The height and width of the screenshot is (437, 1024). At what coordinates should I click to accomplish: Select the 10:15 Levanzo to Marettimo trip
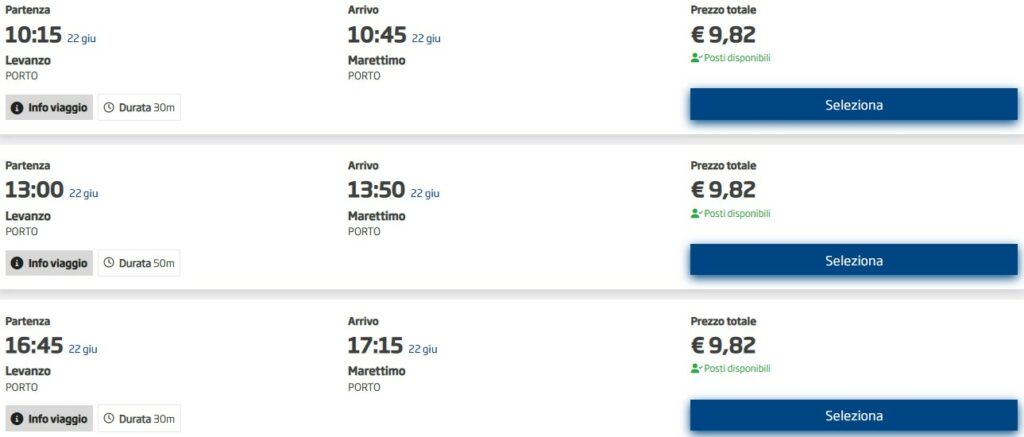(x=854, y=105)
